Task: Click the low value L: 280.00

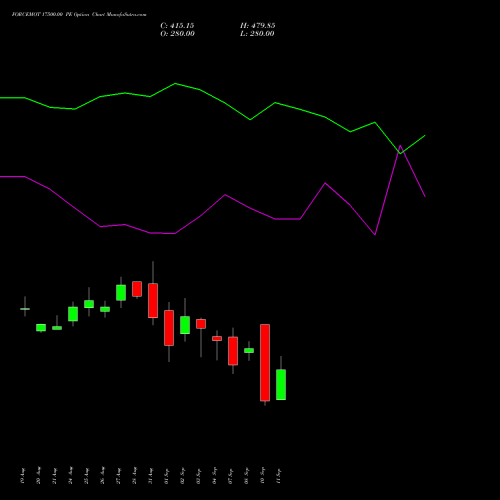Action: (257, 34)
